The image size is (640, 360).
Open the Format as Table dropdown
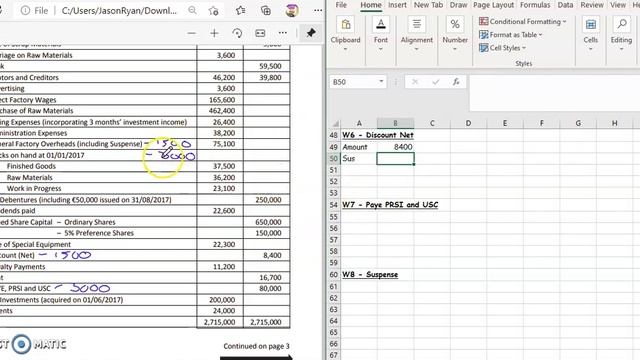pos(511,35)
